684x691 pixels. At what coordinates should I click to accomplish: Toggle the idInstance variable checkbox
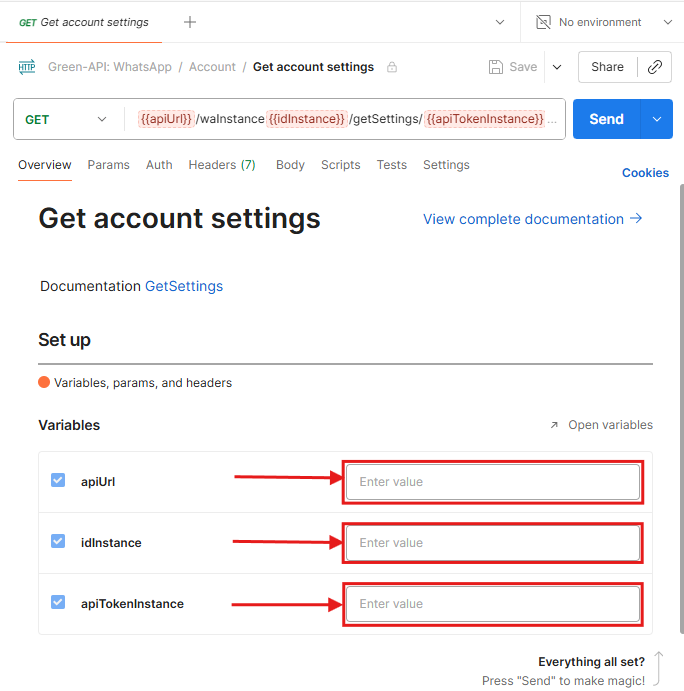tap(58, 542)
